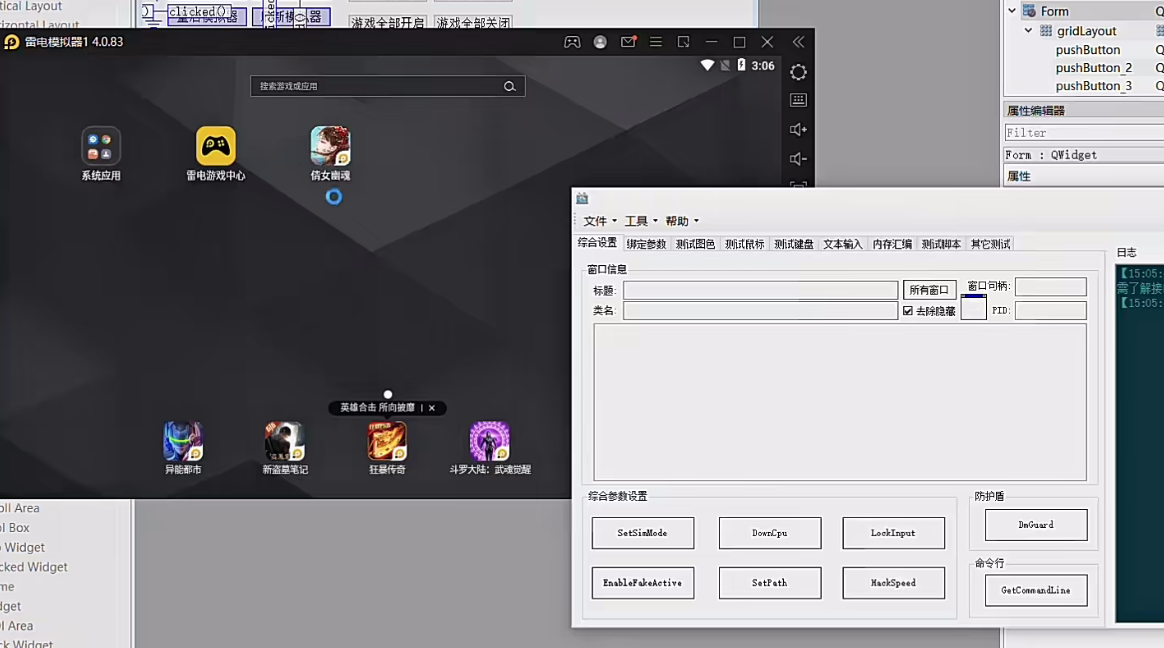Switch to the 文本输入 tab
This screenshot has width=1164, height=648.
coord(843,244)
